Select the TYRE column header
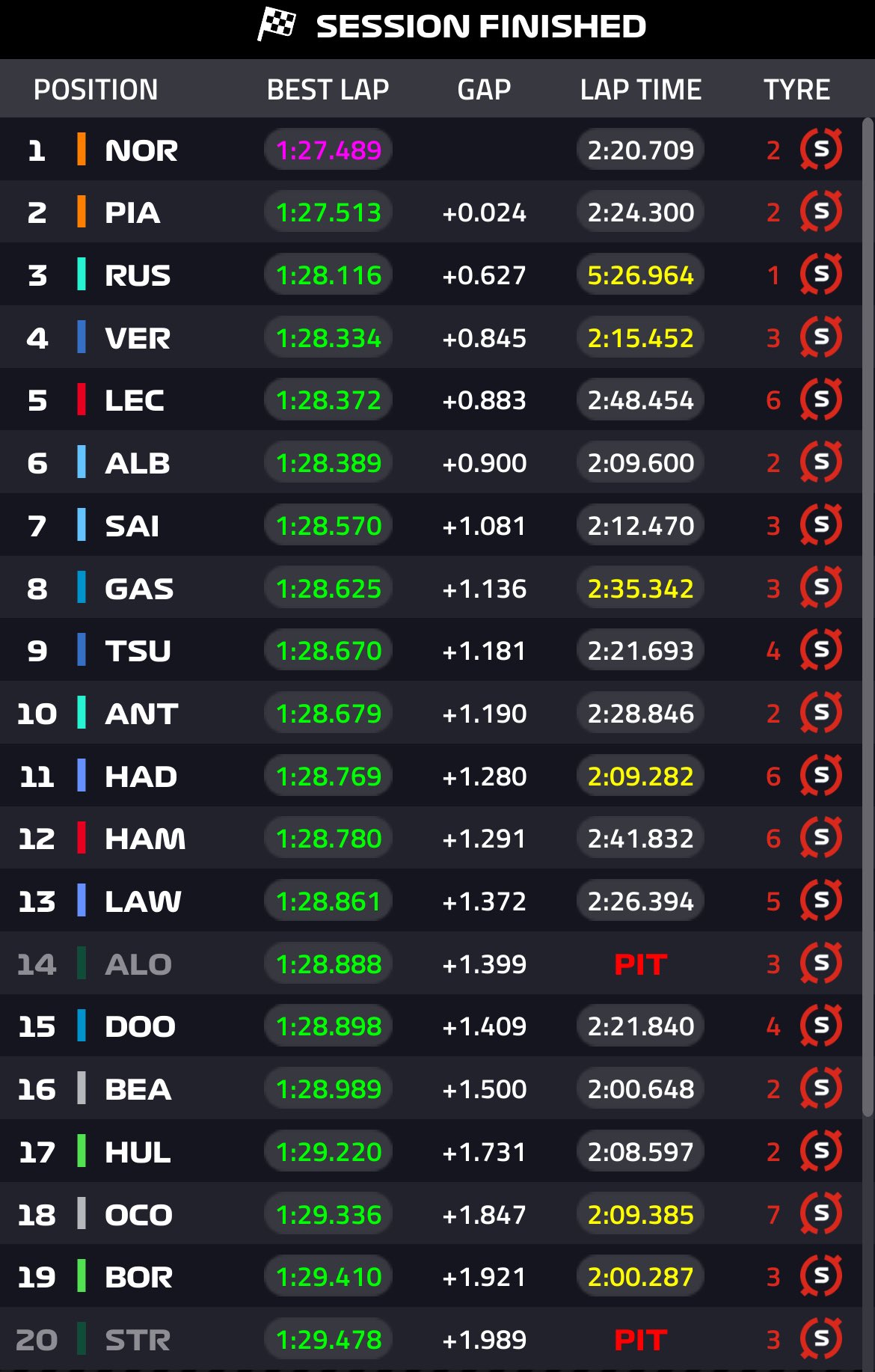This screenshot has height=1372, width=875. pyautogui.click(x=796, y=90)
